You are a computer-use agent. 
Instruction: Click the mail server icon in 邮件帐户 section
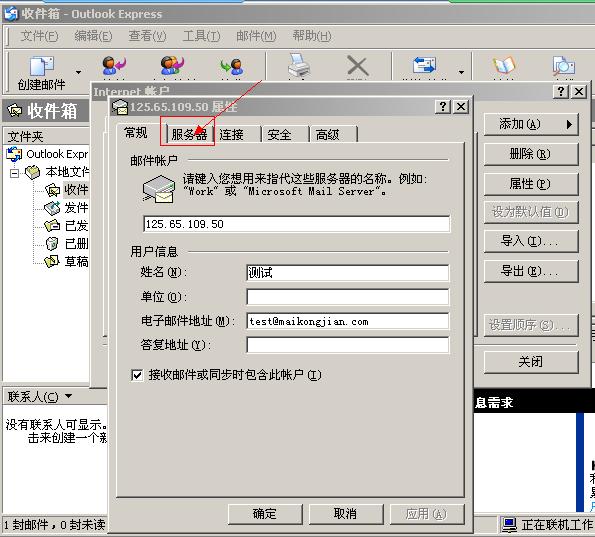coord(159,189)
